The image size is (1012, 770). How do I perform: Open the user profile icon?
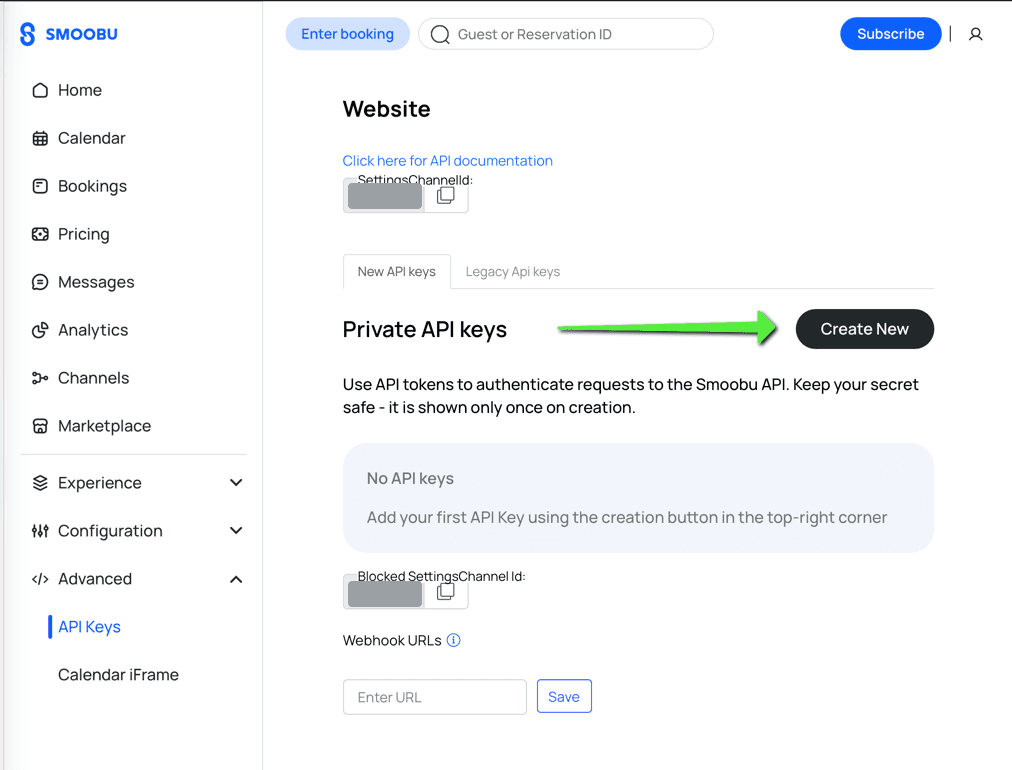(975, 34)
